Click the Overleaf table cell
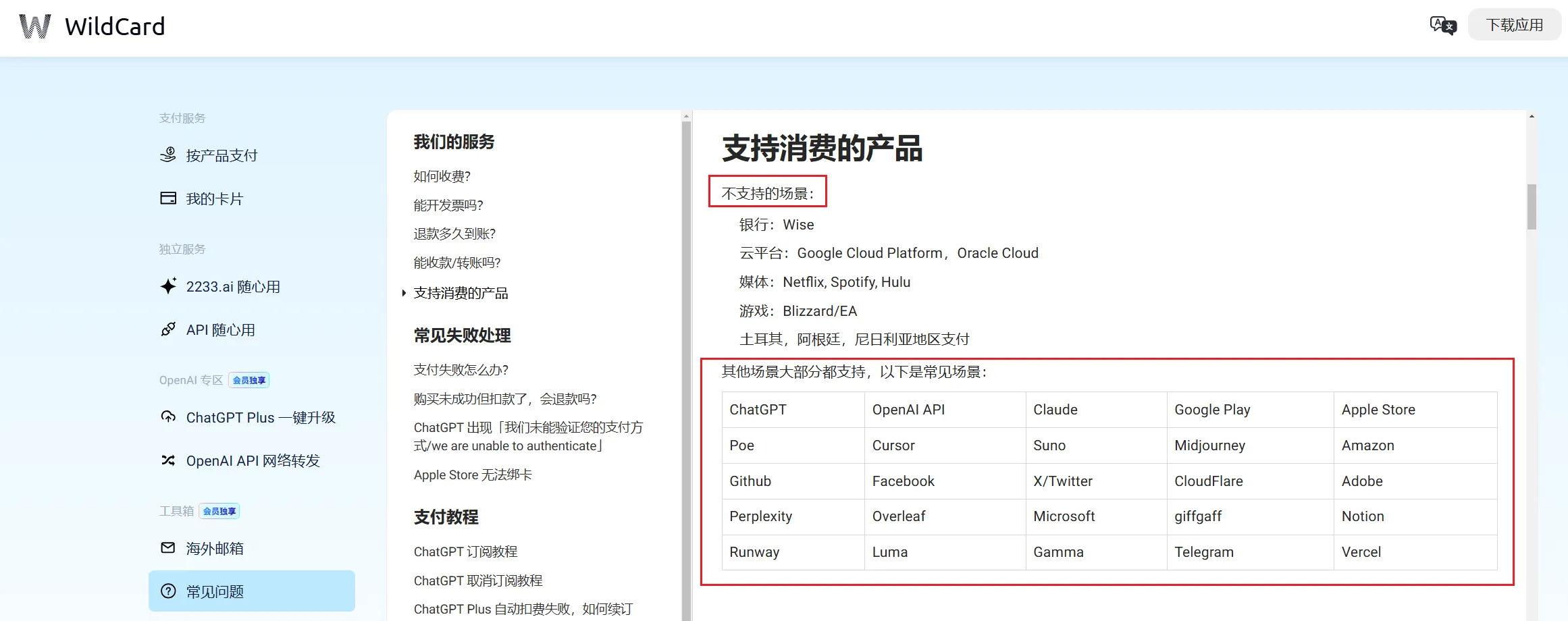This screenshot has height=621, width=1568. pos(945,516)
